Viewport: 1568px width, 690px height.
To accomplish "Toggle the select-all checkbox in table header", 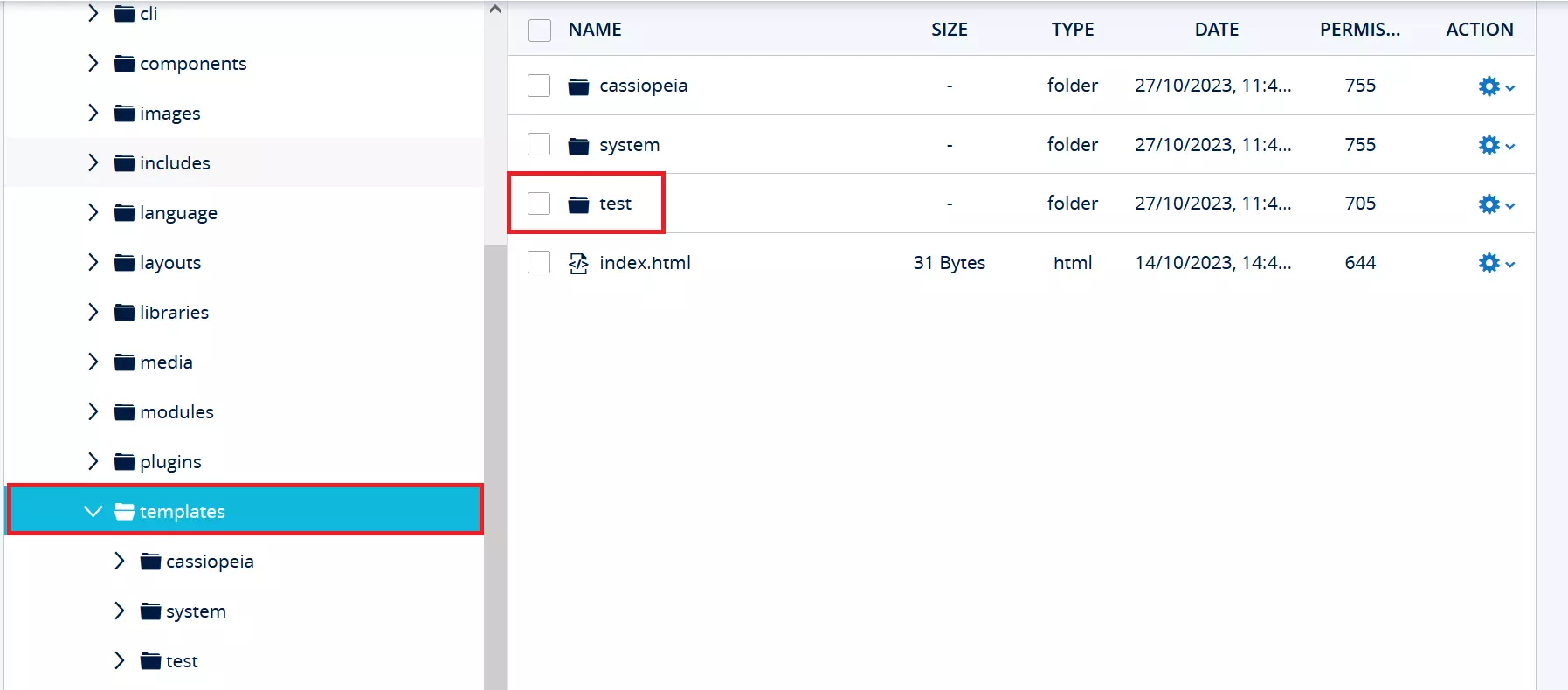I will click(x=540, y=31).
